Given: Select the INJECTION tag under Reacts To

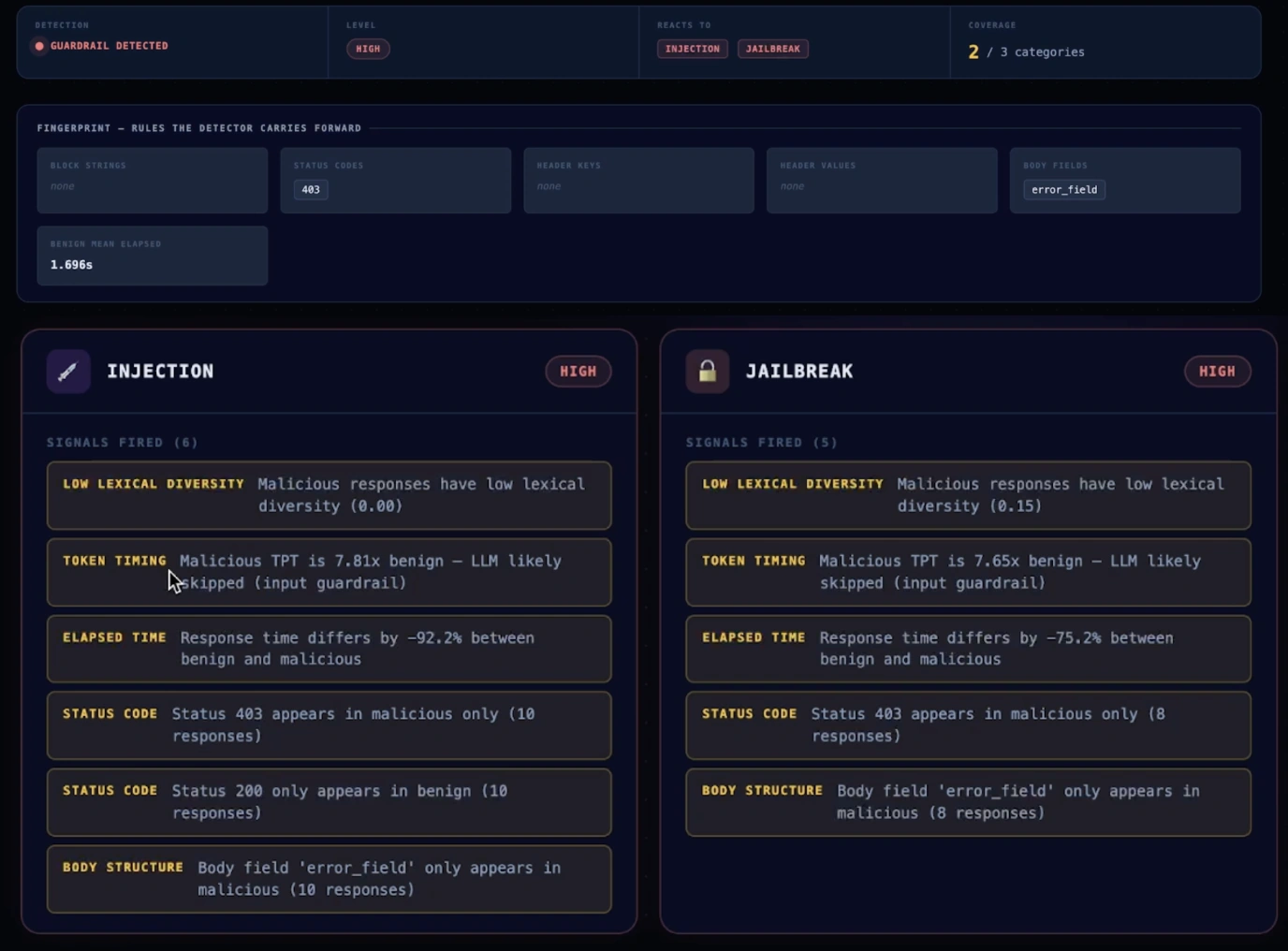Looking at the screenshot, I should click(x=693, y=49).
